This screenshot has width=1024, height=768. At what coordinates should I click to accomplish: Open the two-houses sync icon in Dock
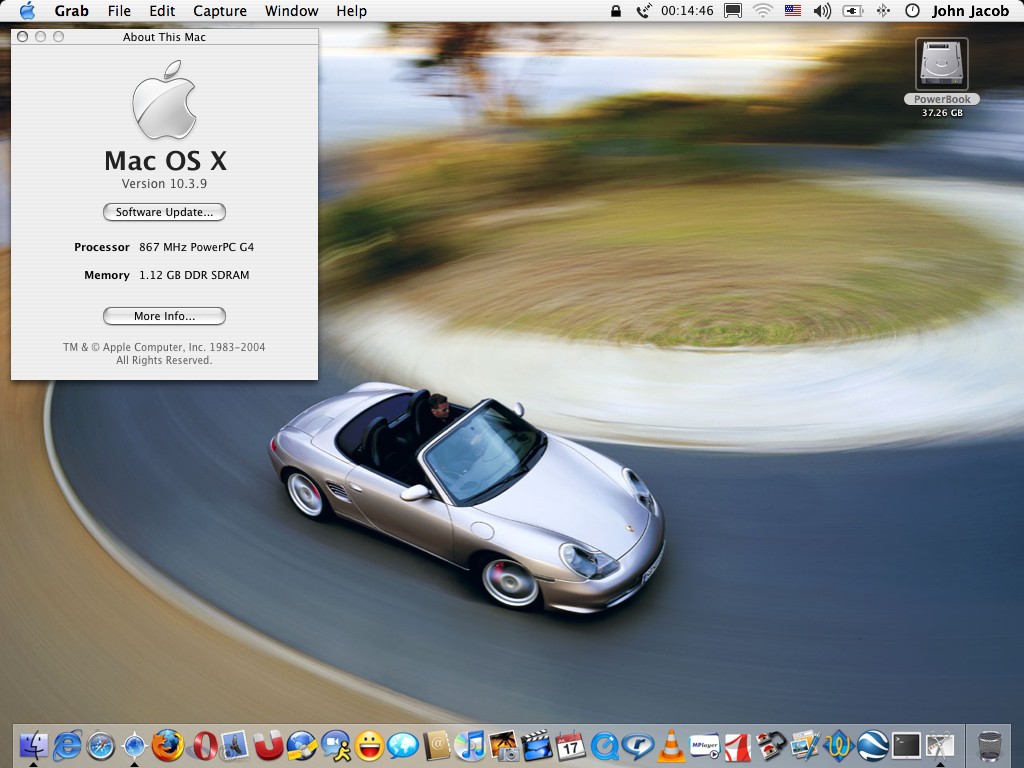point(772,745)
